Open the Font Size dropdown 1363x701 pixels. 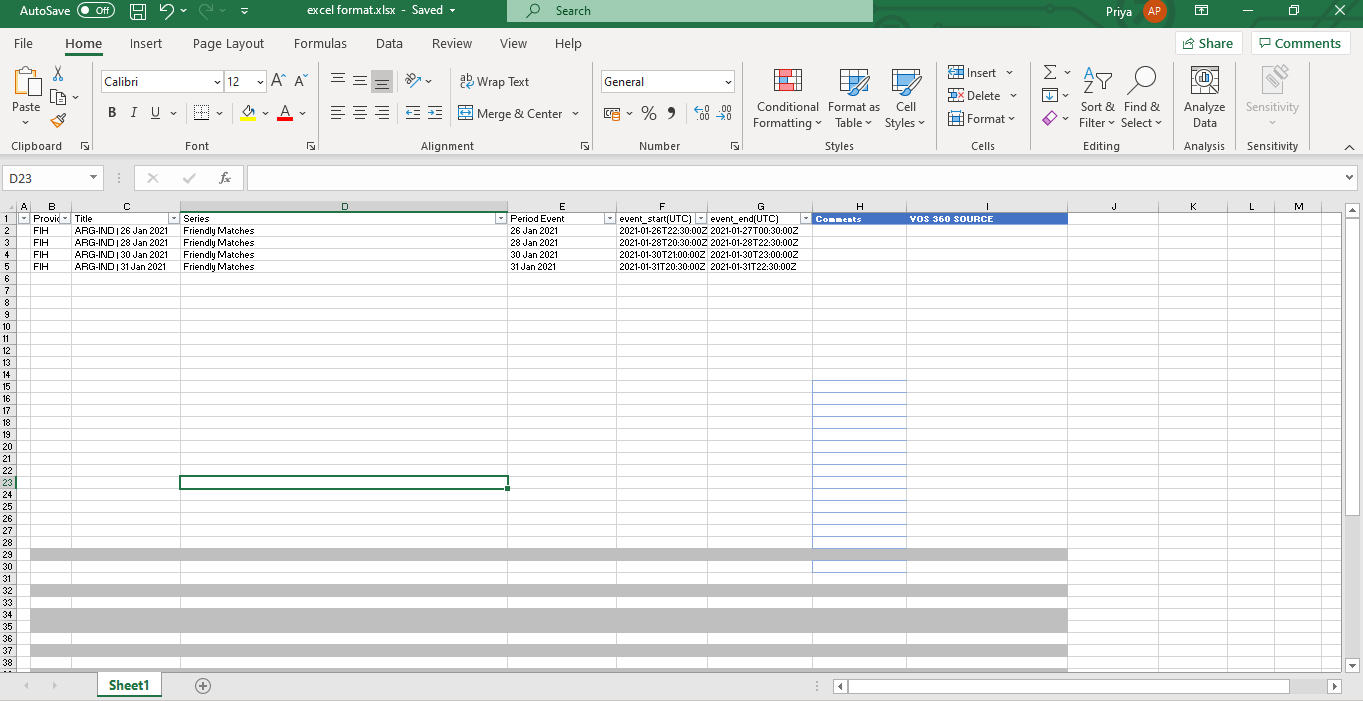pyautogui.click(x=259, y=81)
